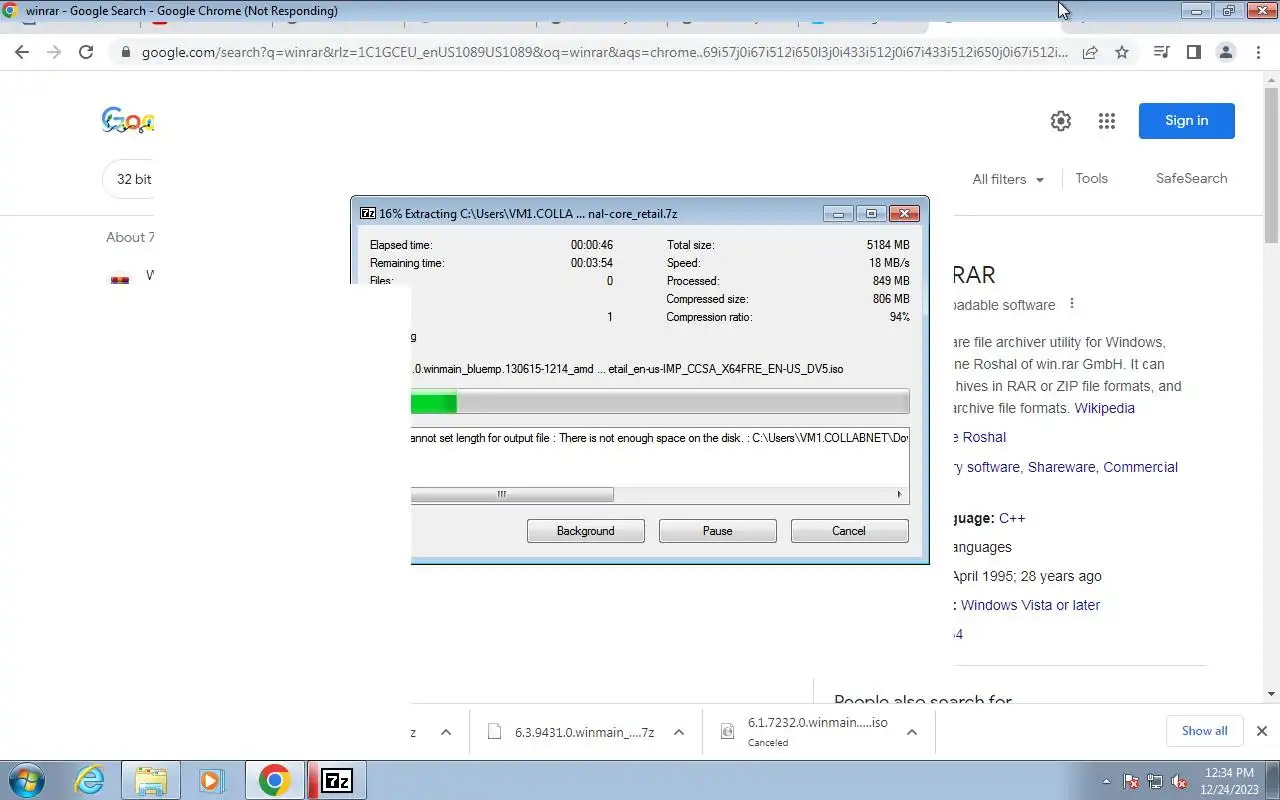The height and width of the screenshot is (800, 1280).
Task: Open the Google apps grid
Action: point(1106,121)
